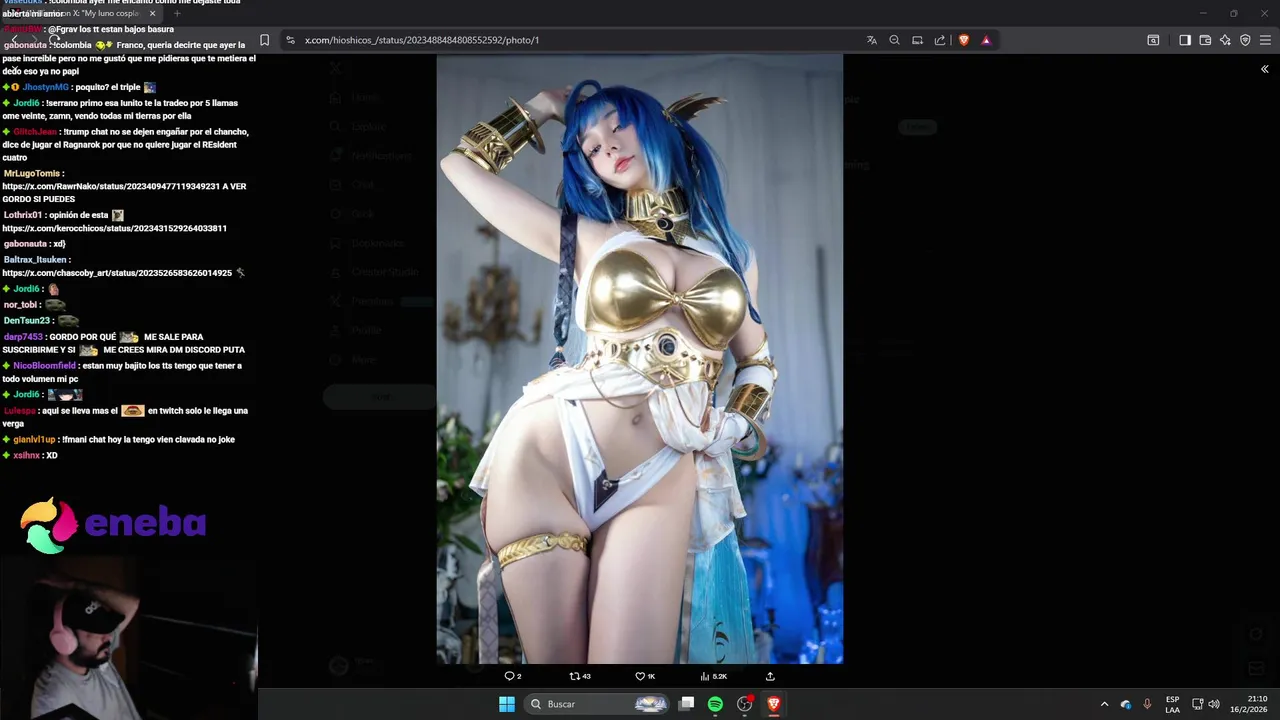Screen dimensions: 1280x720
Task: Open Brave Rewards triangle icon
Action: click(986, 40)
